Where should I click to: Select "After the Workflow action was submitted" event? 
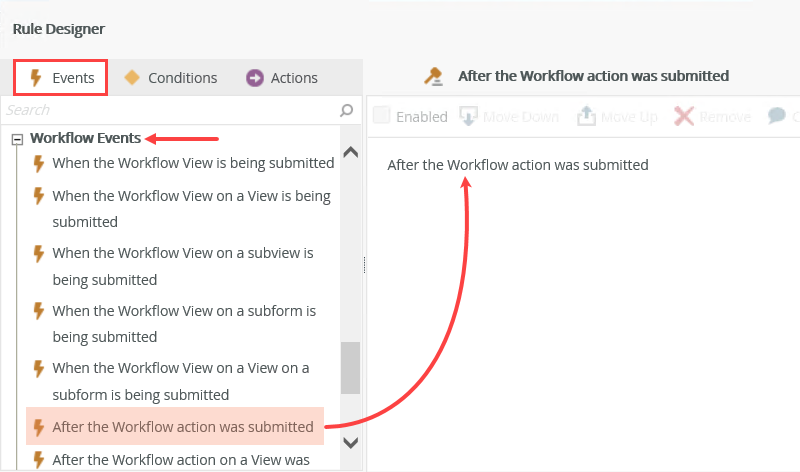coord(183,427)
